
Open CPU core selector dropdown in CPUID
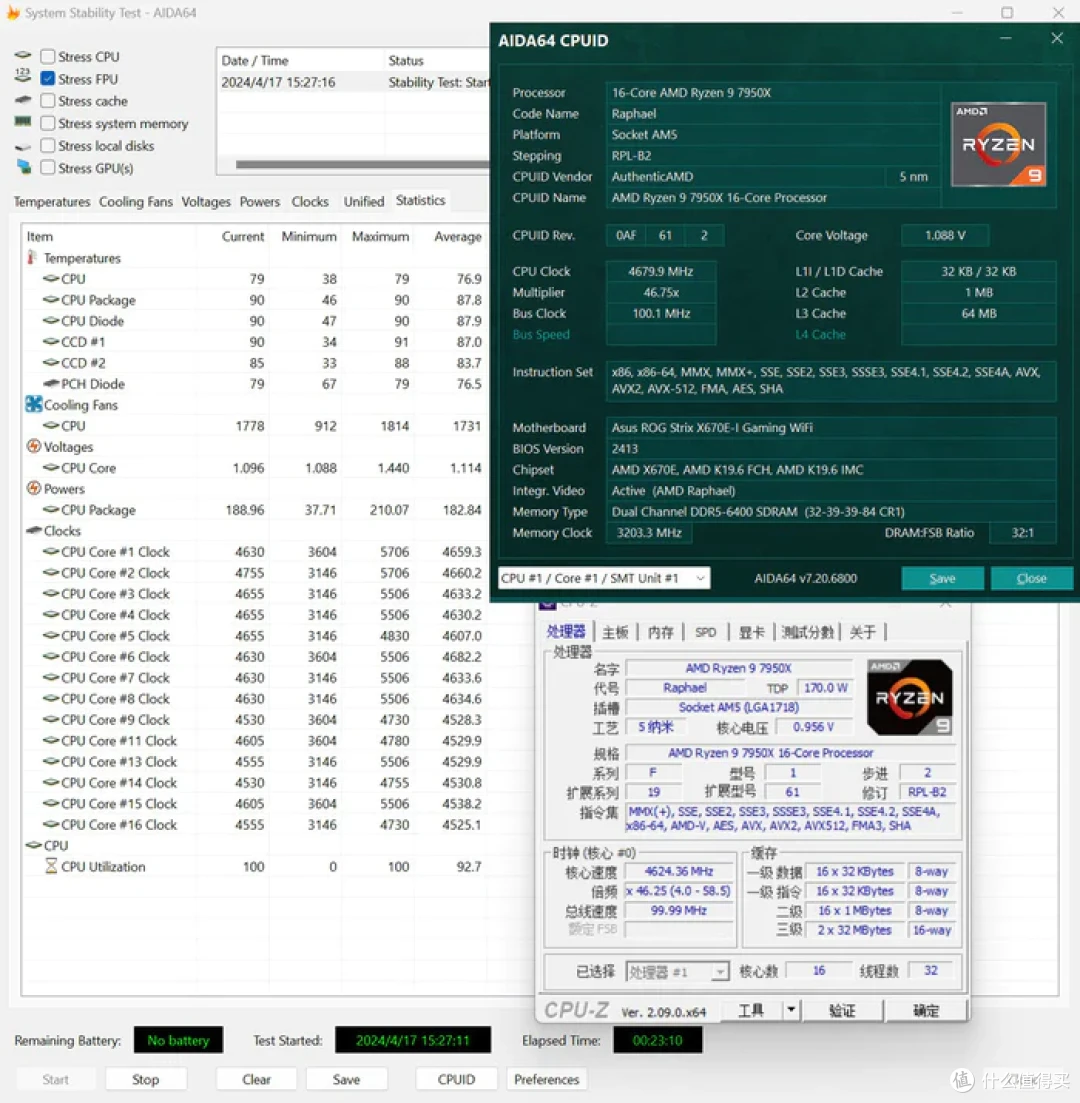[x=604, y=578]
